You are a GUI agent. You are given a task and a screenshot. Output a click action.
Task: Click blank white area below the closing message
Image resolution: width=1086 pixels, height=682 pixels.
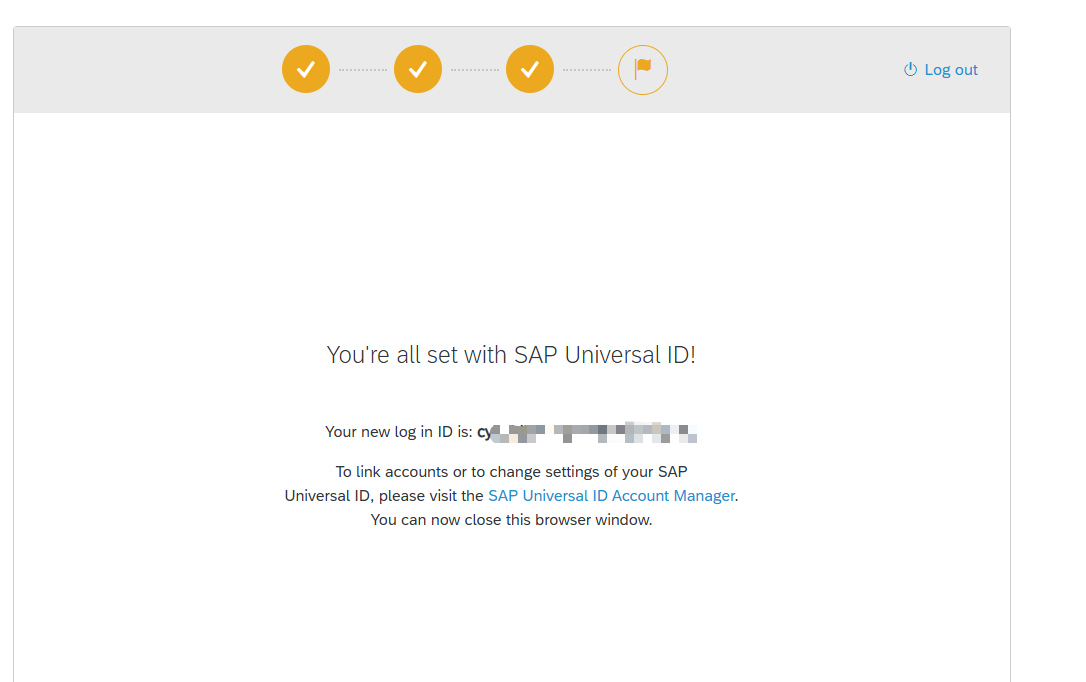point(511,610)
